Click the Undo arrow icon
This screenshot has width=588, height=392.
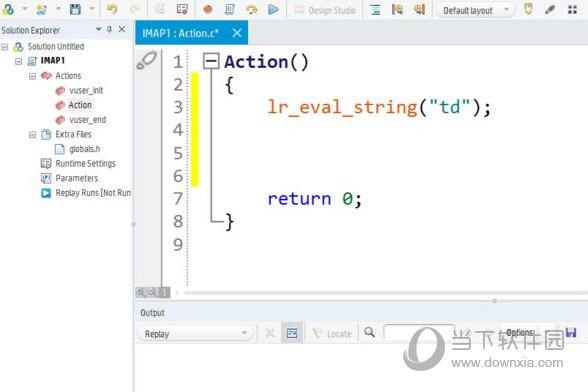[112, 9]
